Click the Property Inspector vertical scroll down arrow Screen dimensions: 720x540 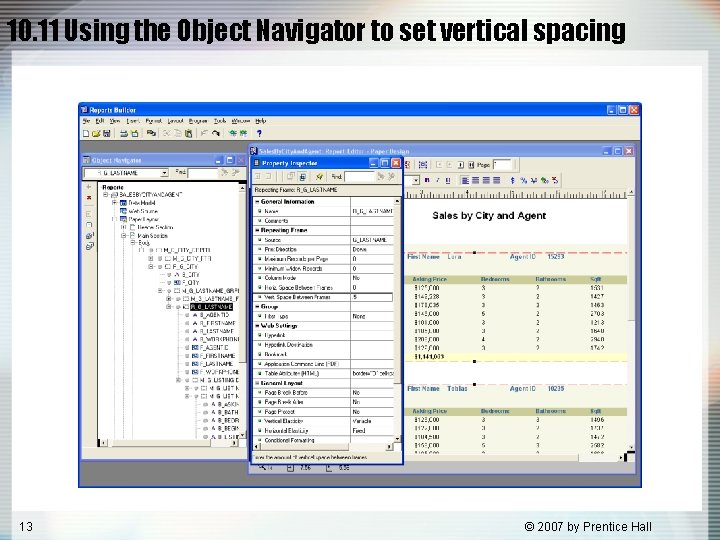(397, 439)
